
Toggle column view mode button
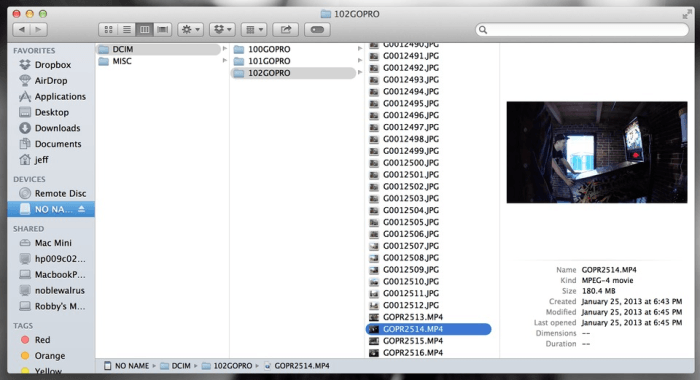tap(145, 29)
